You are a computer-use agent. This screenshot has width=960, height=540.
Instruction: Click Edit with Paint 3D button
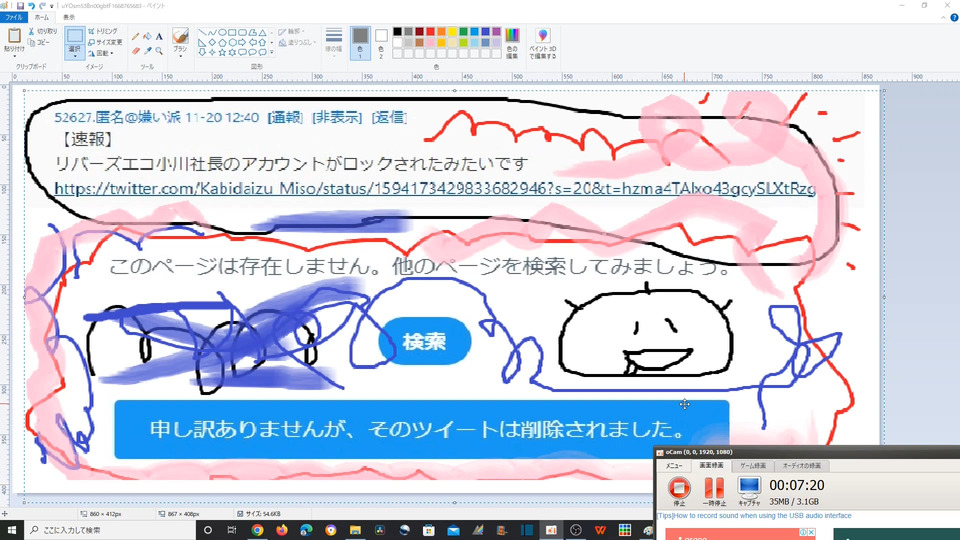[x=542, y=43]
